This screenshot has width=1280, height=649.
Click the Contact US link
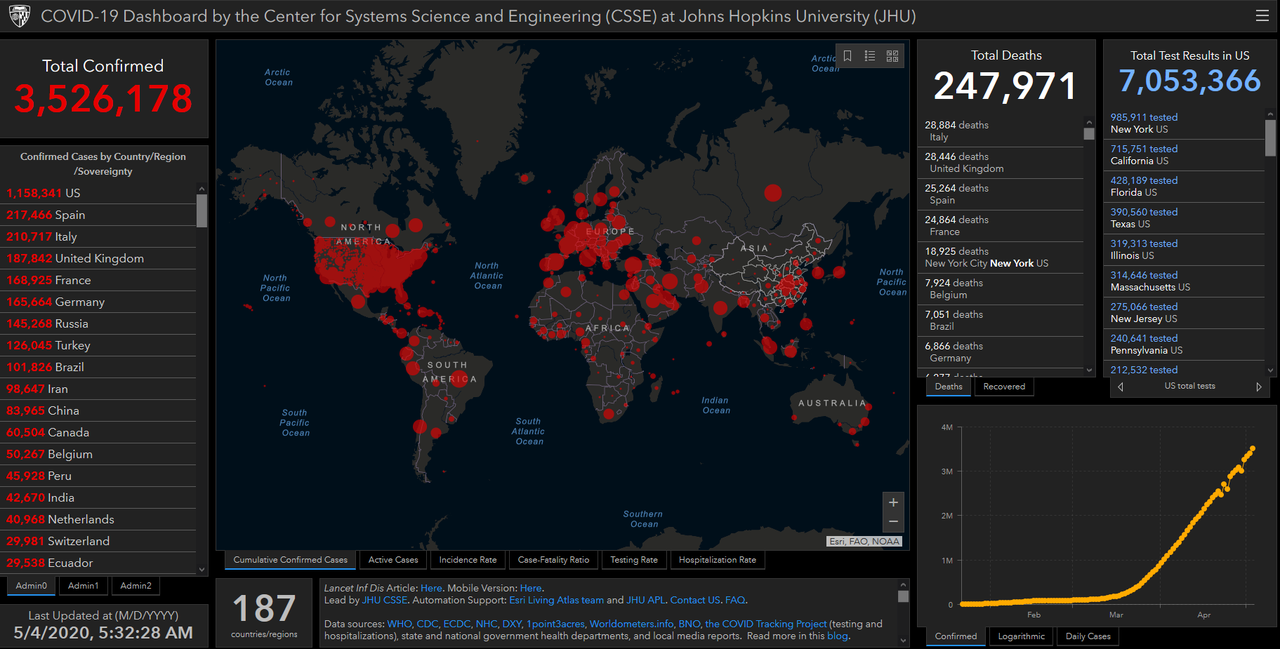click(x=695, y=600)
